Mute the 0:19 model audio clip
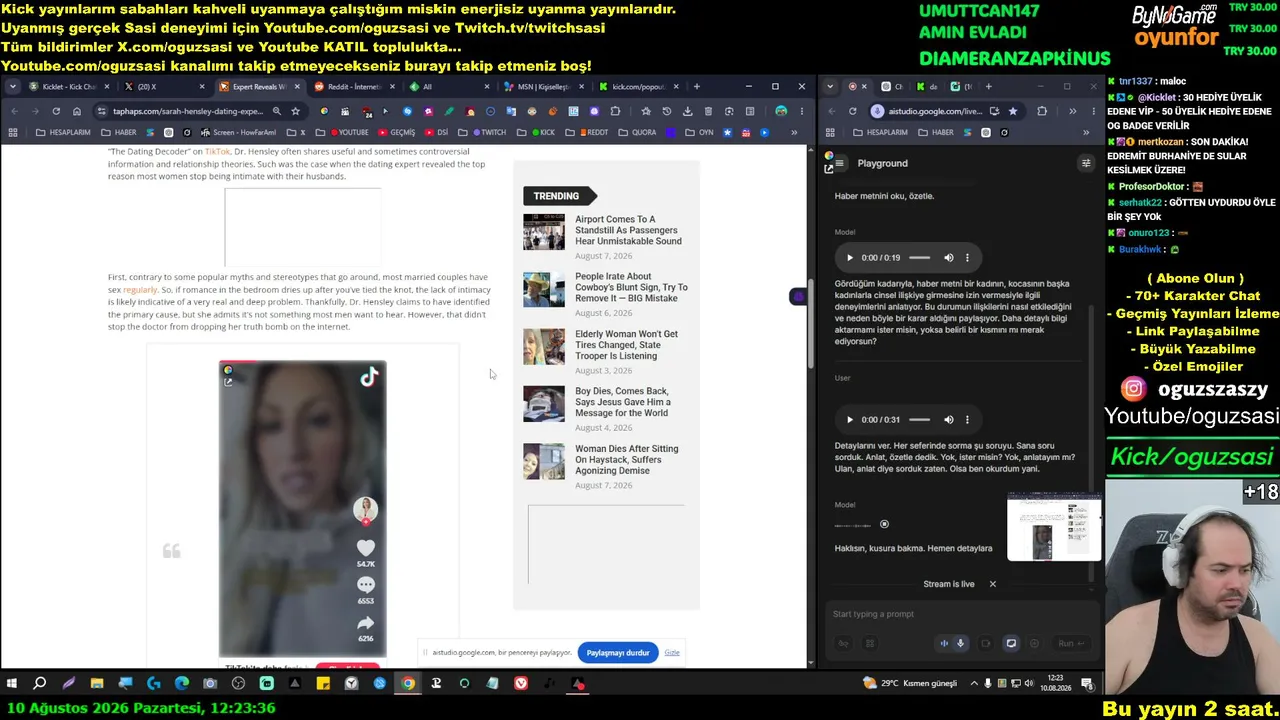This screenshot has height=720, width=1280. pos(949,258)
